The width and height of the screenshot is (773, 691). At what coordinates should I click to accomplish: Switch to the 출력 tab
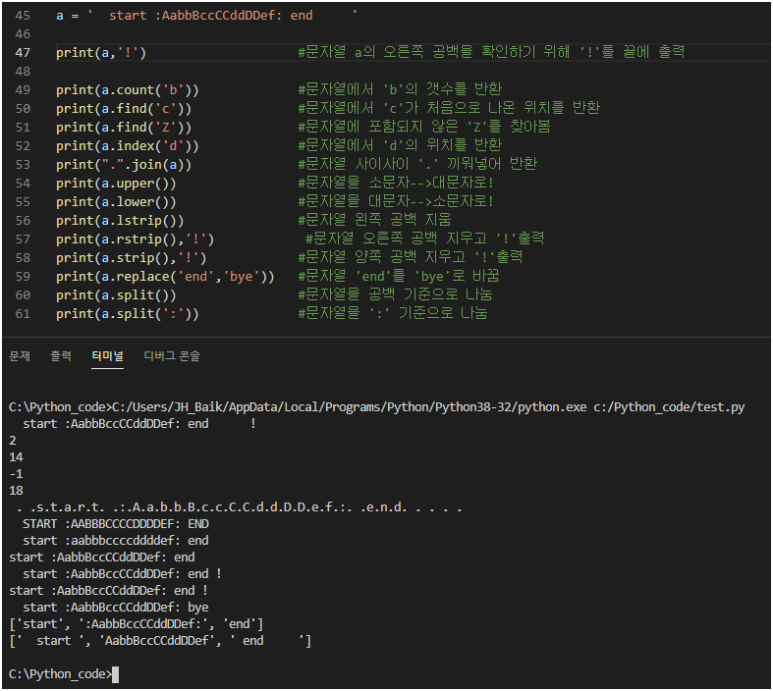click(x=61, y=356)
